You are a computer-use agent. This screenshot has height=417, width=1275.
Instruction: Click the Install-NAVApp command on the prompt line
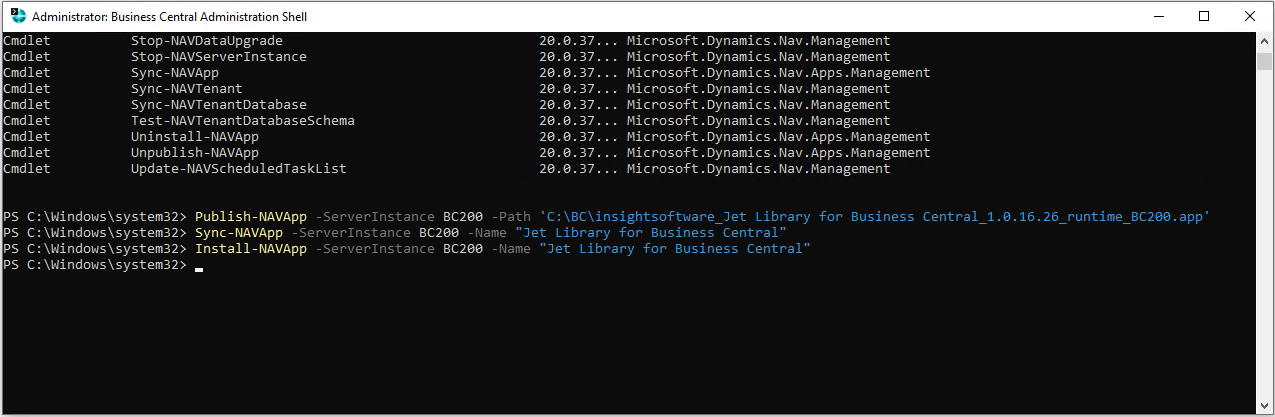tap(251, 249)
